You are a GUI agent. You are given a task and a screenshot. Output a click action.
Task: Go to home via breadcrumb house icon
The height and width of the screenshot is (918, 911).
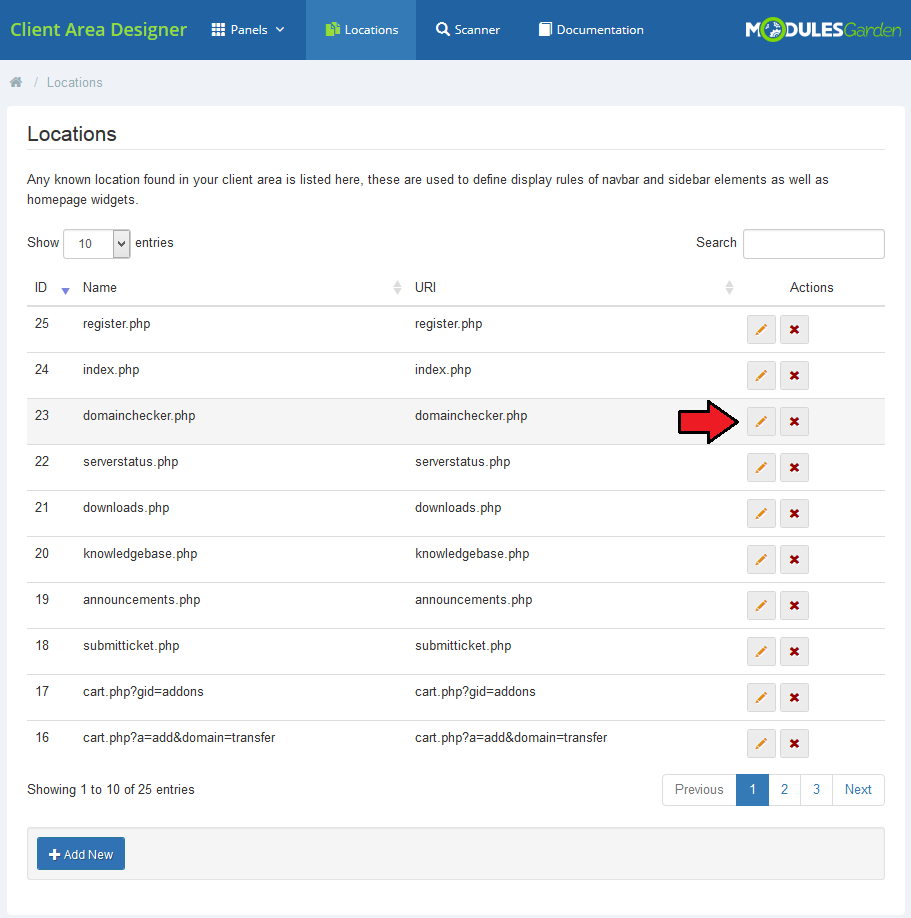(x=16, y=82)
